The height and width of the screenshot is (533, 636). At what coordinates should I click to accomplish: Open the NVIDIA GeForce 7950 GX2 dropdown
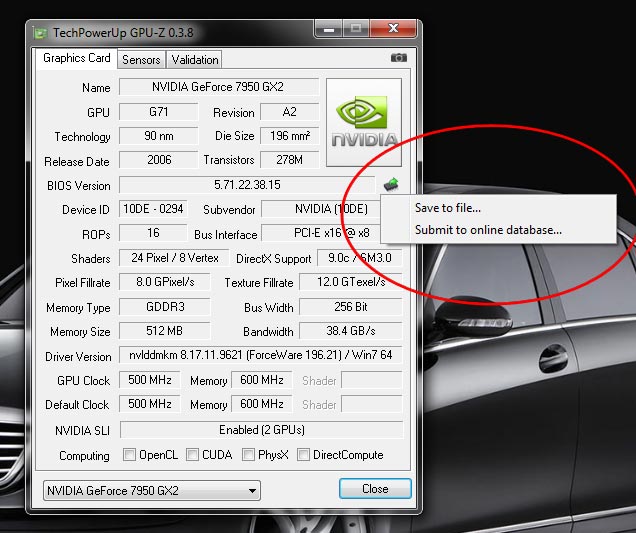pyautogui.click(x=152, y=490)
